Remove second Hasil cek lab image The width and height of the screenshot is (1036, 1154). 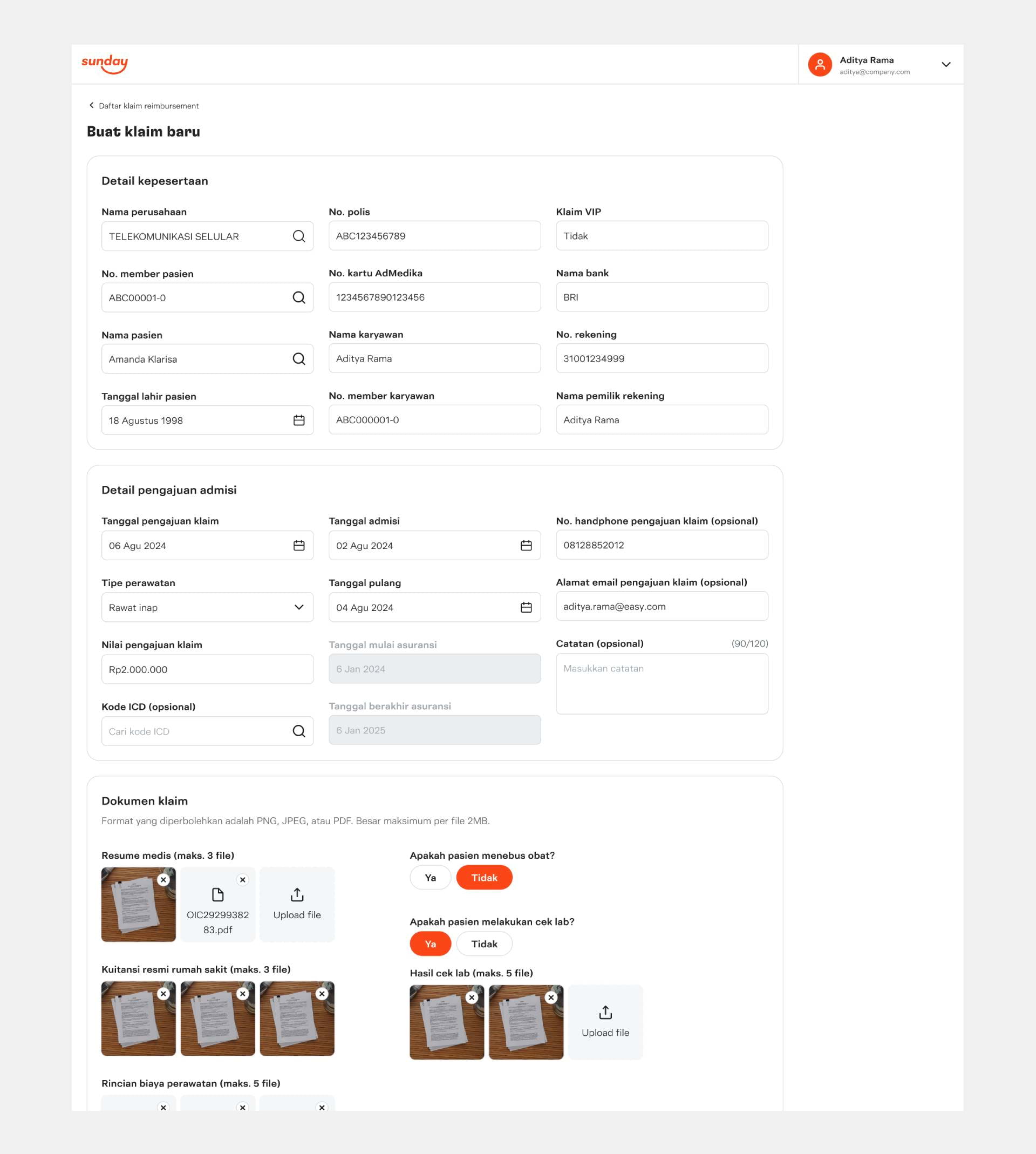(x=551, y=998)
